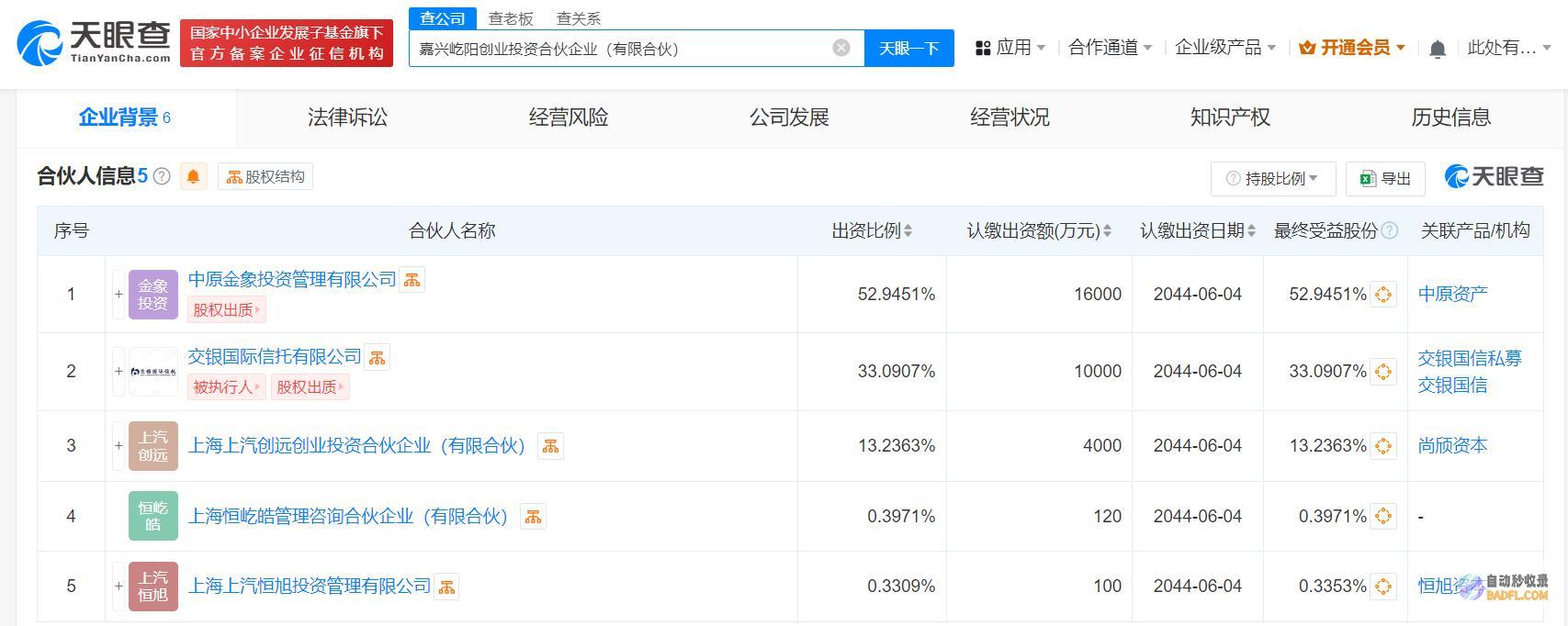
Task: Click the 交银国际信托 company logo thumbnail
Action: point(153,372)
